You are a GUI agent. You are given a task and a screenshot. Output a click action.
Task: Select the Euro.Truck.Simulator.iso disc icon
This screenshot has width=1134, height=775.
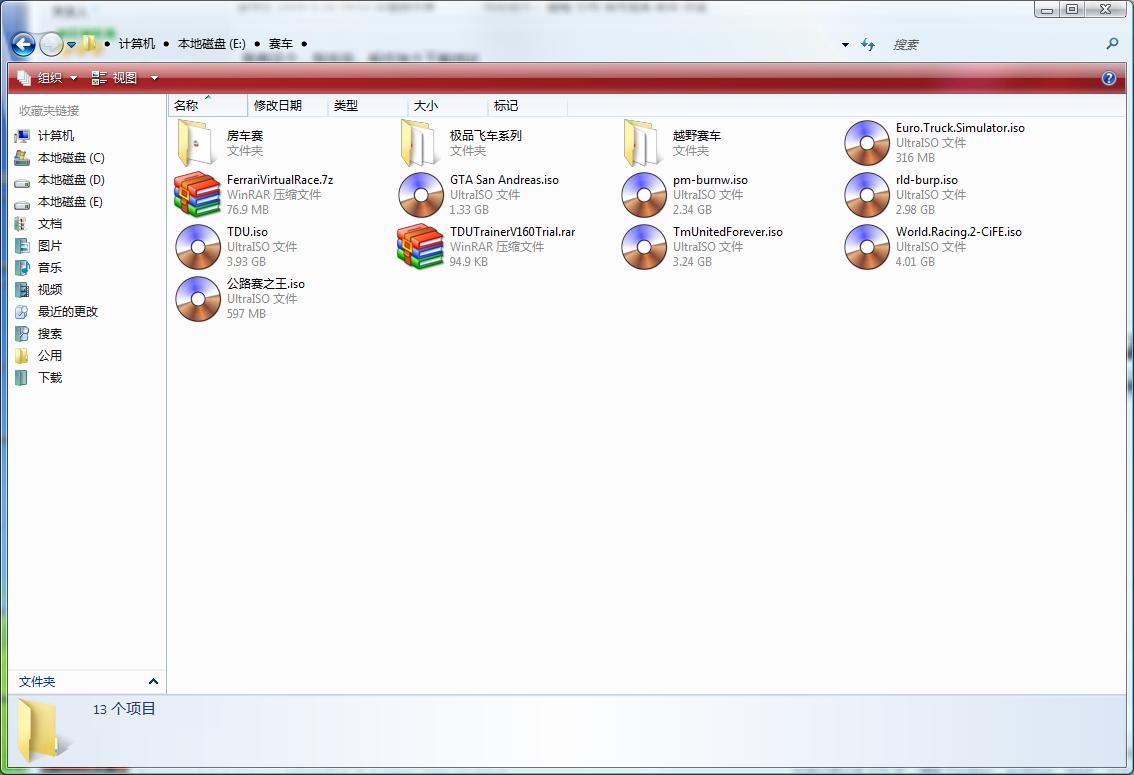(x=867, y=143)
